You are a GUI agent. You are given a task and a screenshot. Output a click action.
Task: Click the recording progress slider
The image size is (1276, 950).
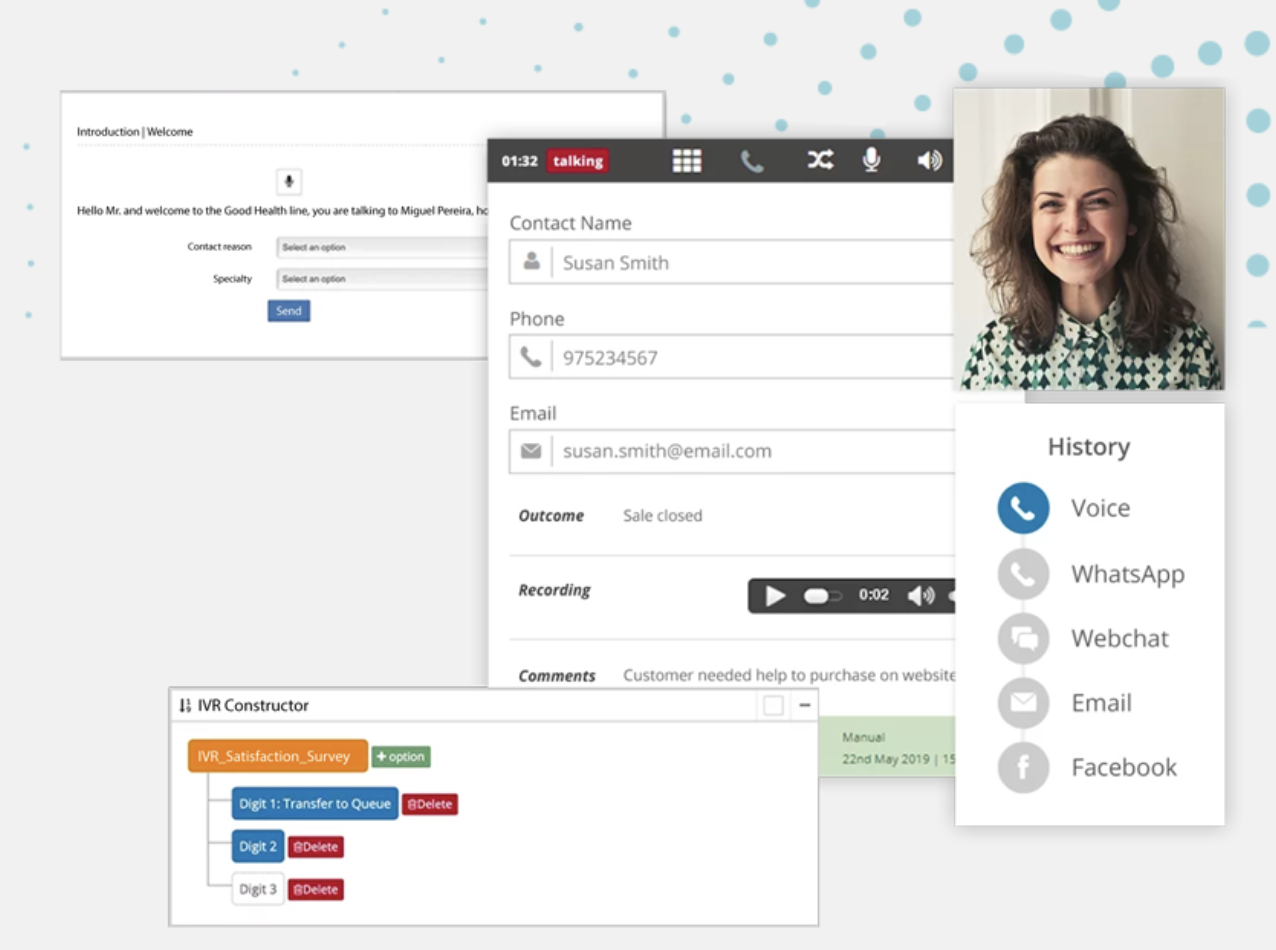click(823, 596)
